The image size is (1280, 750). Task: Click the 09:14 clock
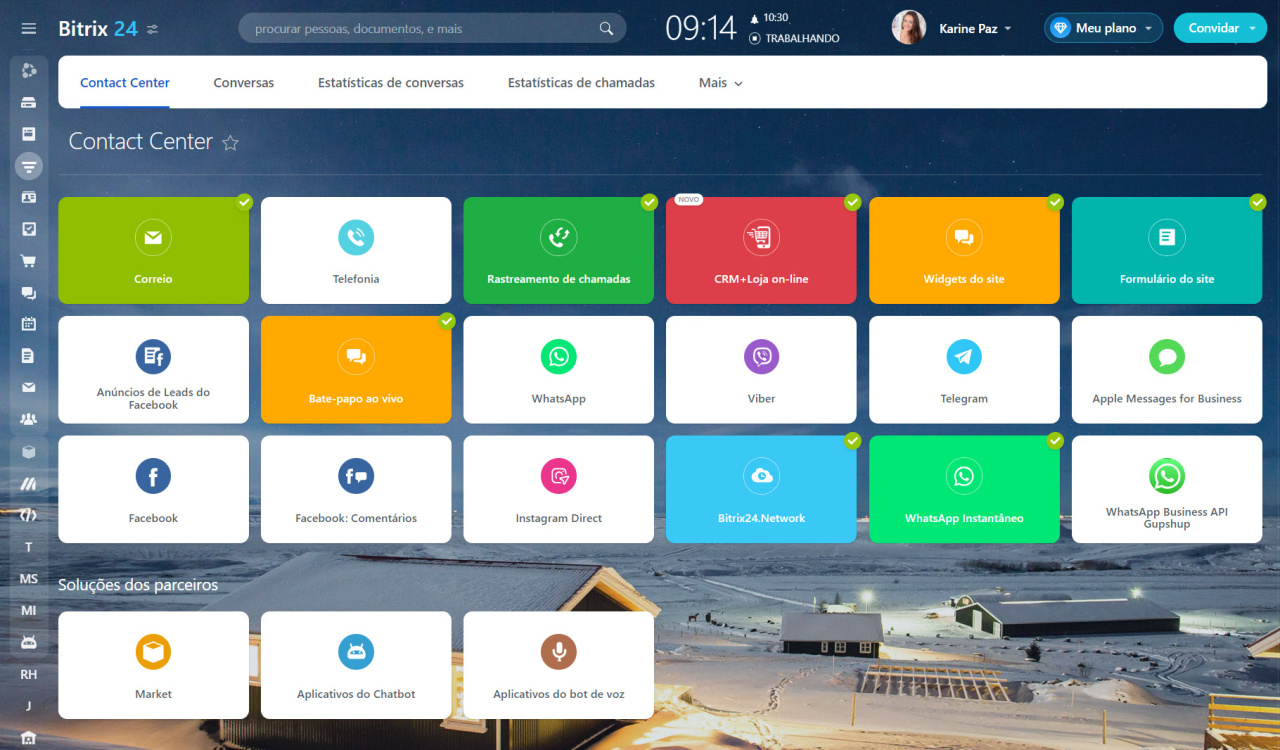point(701,28)
